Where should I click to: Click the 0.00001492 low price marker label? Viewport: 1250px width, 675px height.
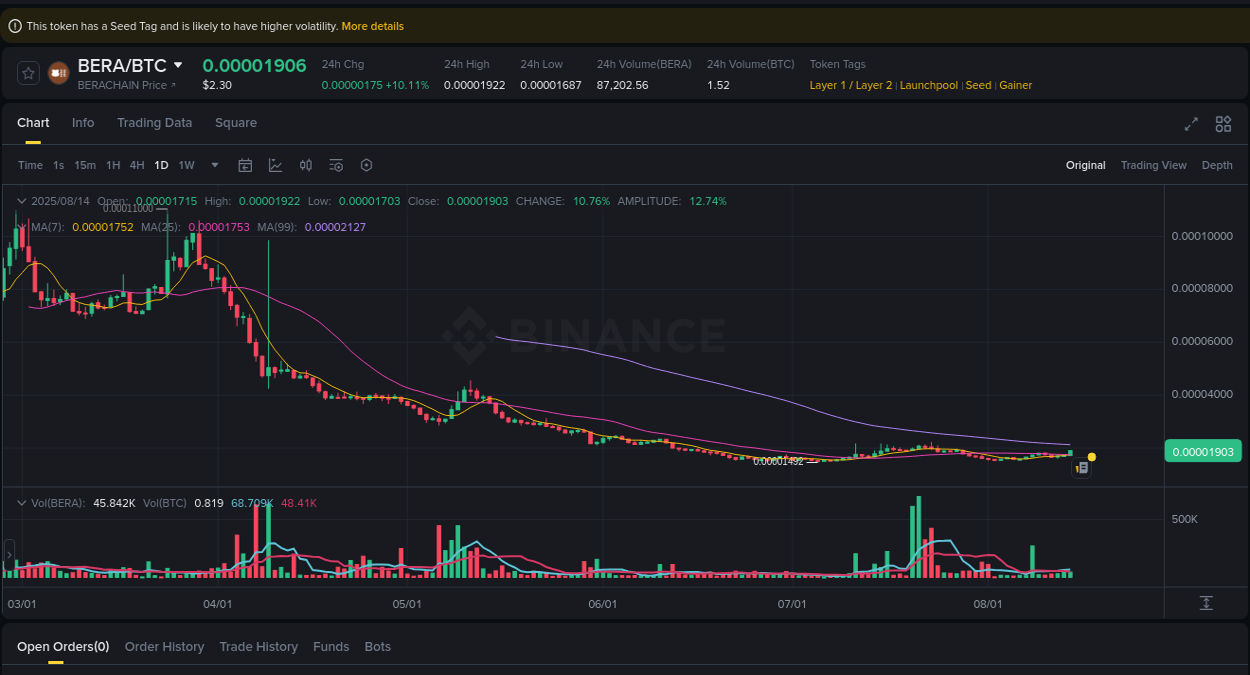tap(778, 461)
